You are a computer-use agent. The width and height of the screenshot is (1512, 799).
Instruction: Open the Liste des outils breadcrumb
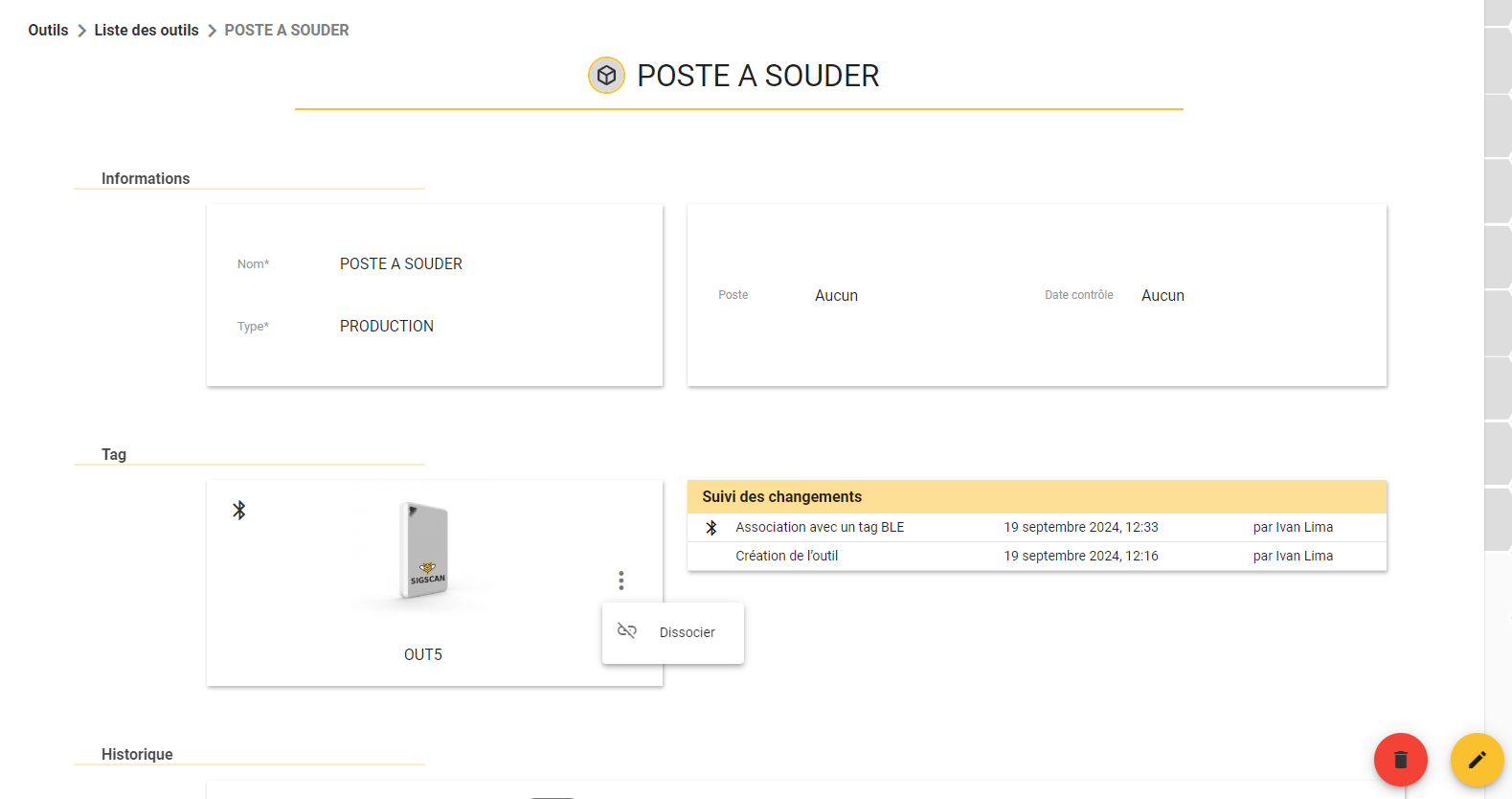[x=147, y=30]
